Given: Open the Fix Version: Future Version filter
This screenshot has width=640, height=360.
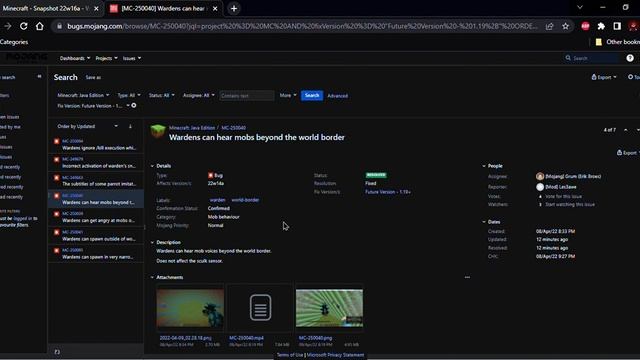Looking at the screenshot, I should click(93, 106).
